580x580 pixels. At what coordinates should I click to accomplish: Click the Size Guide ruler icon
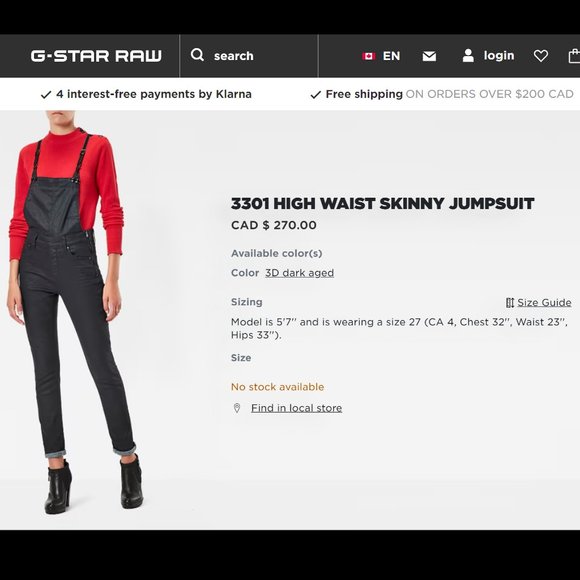coord(510,303)
